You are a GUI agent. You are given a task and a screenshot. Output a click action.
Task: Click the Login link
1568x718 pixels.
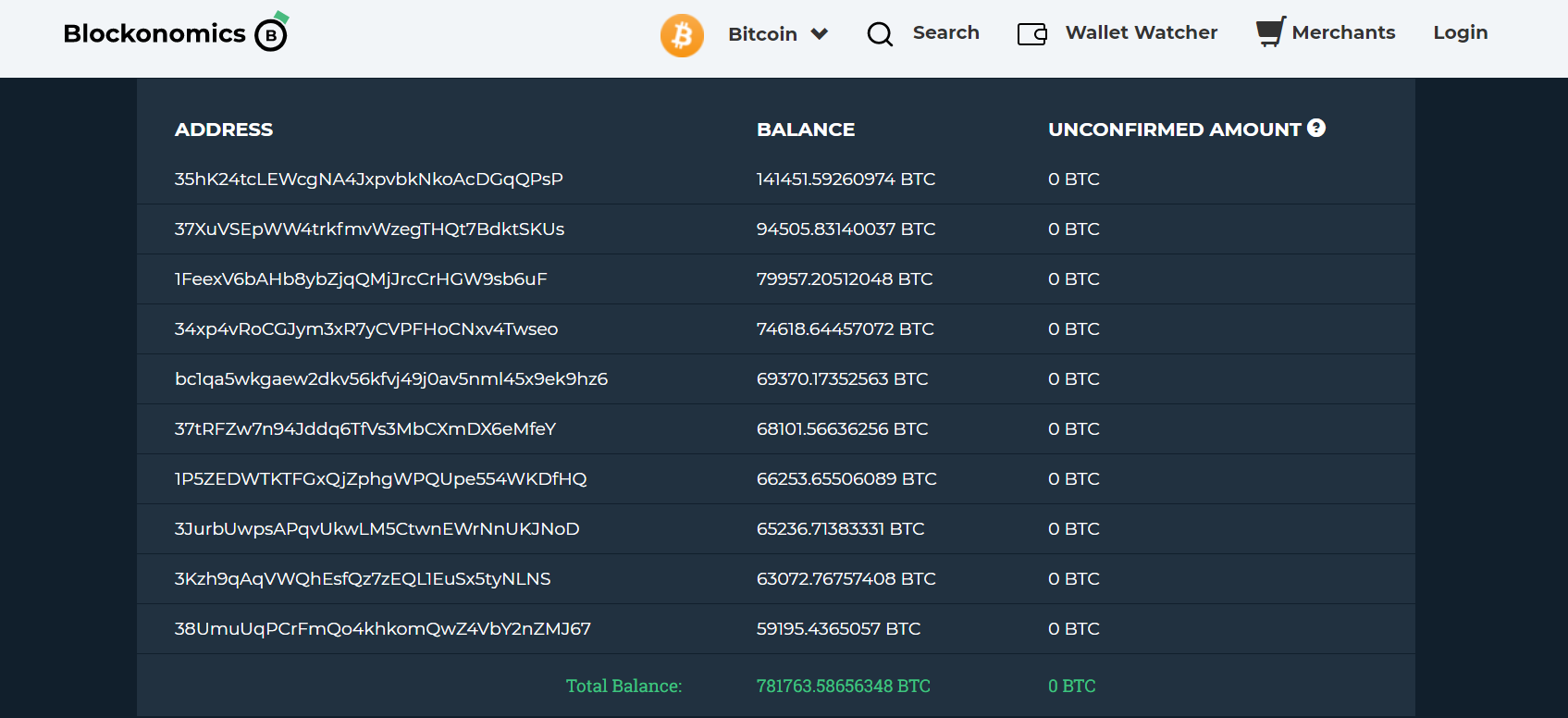point(1461,32)
